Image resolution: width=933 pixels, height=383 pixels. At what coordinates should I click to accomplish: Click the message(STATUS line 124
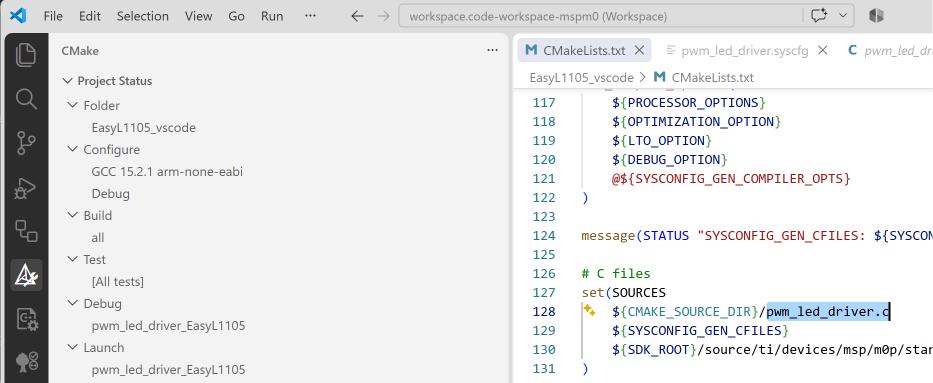757,236
